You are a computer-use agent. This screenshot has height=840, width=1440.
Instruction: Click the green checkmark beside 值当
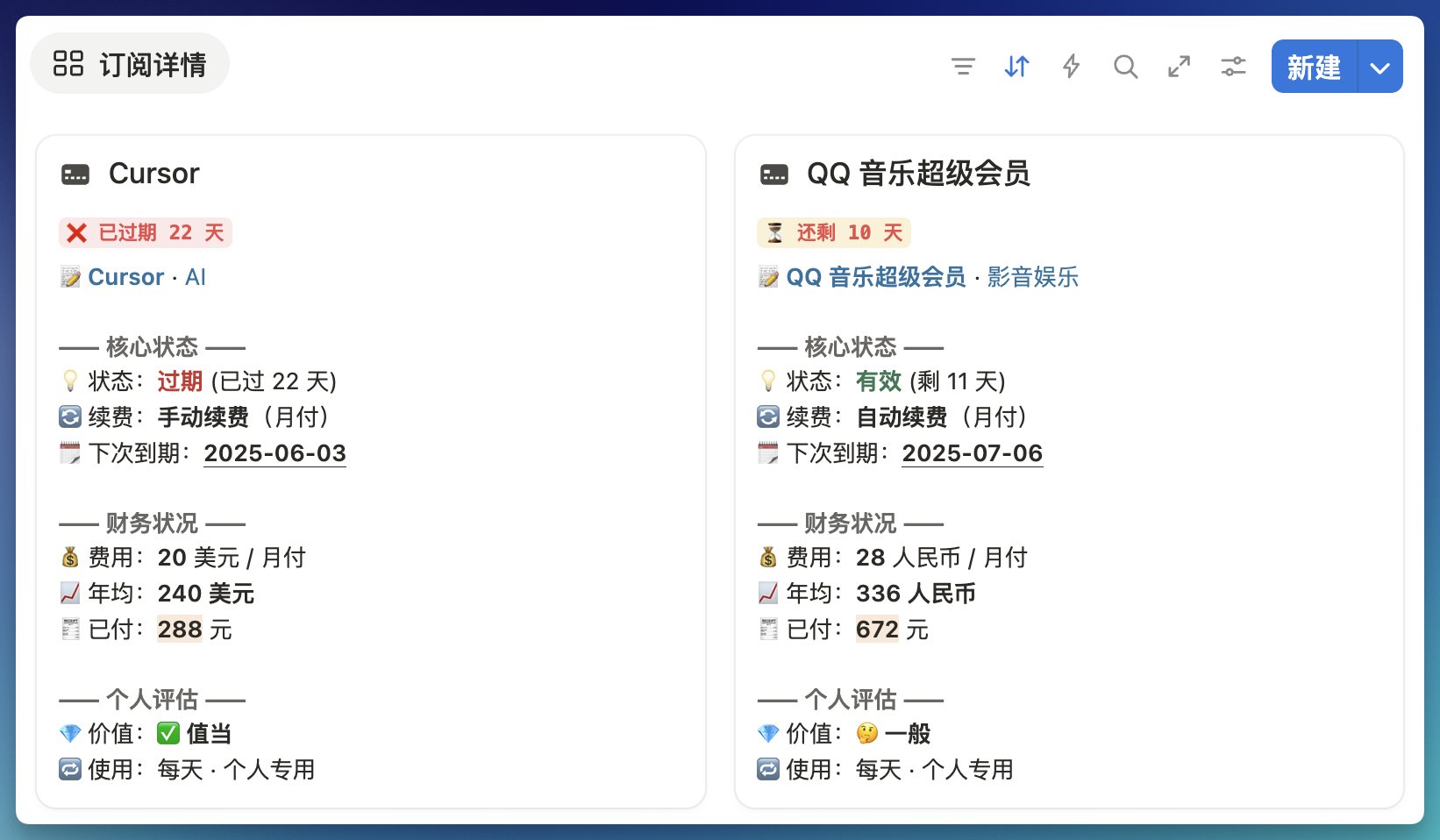[168, 733]
